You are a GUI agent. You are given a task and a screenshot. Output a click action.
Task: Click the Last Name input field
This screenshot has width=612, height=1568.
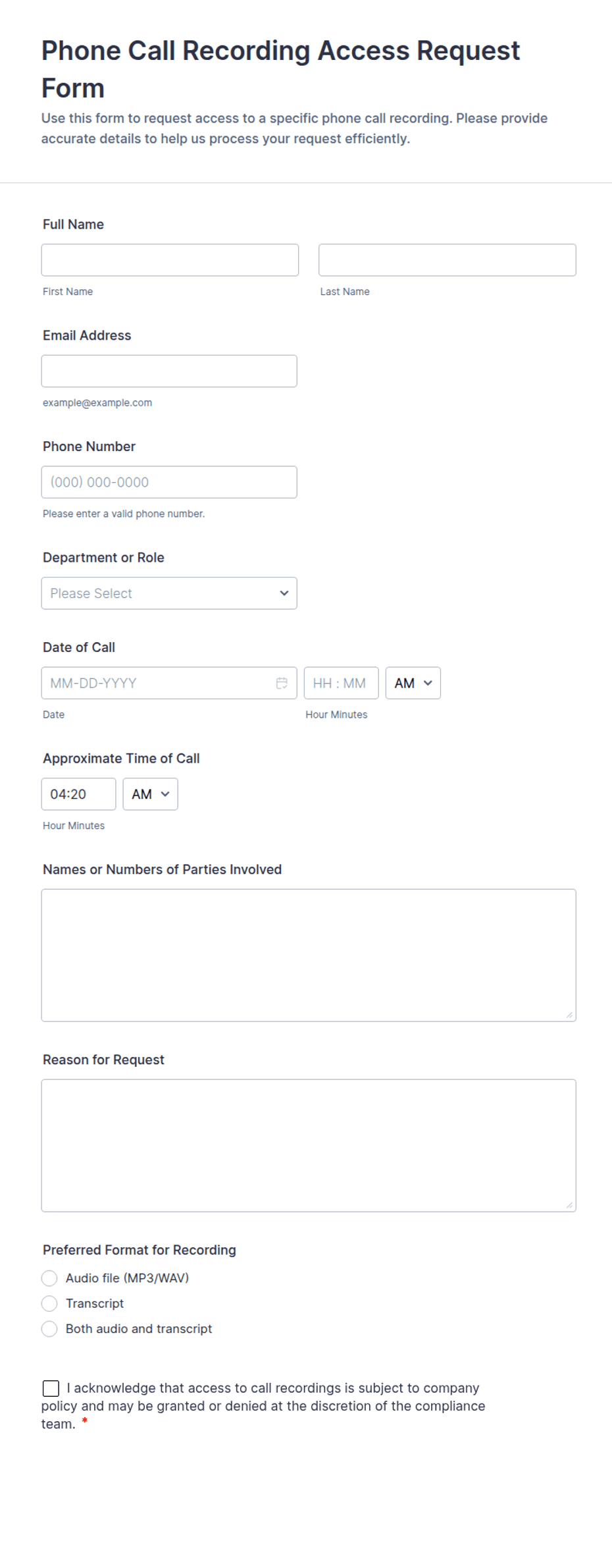447,260
